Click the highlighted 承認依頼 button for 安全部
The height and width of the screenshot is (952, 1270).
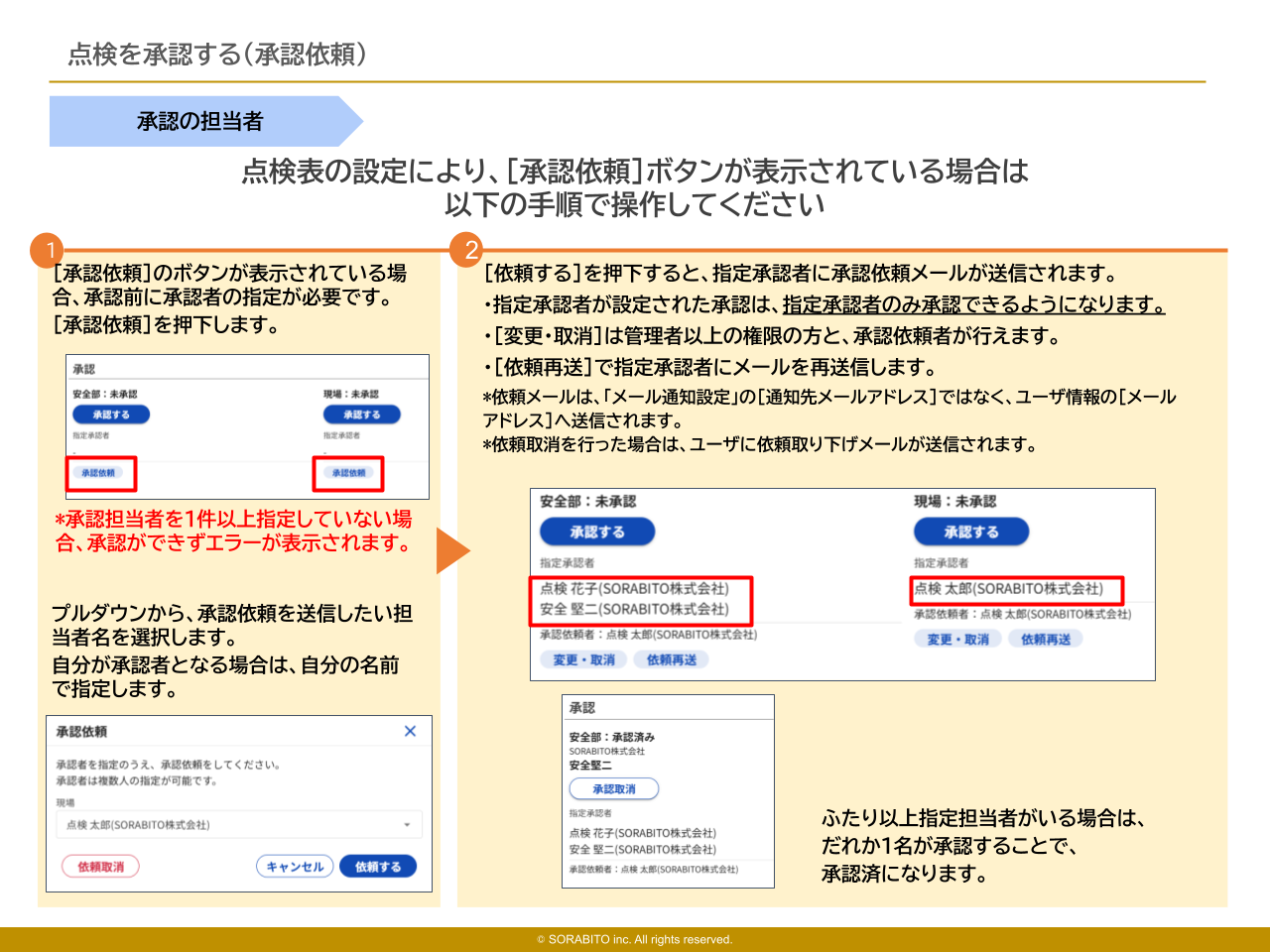(x=100, y=474)
